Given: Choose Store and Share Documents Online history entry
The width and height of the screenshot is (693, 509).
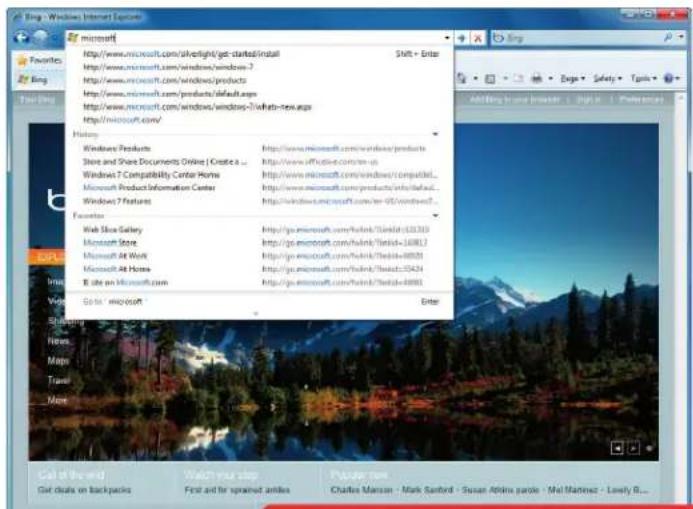Looking at the screenshot, I should click(261, 162).
